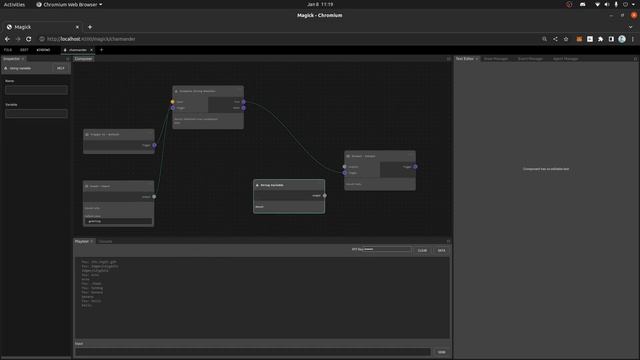Click the SEND button

[x=441, y=352]
